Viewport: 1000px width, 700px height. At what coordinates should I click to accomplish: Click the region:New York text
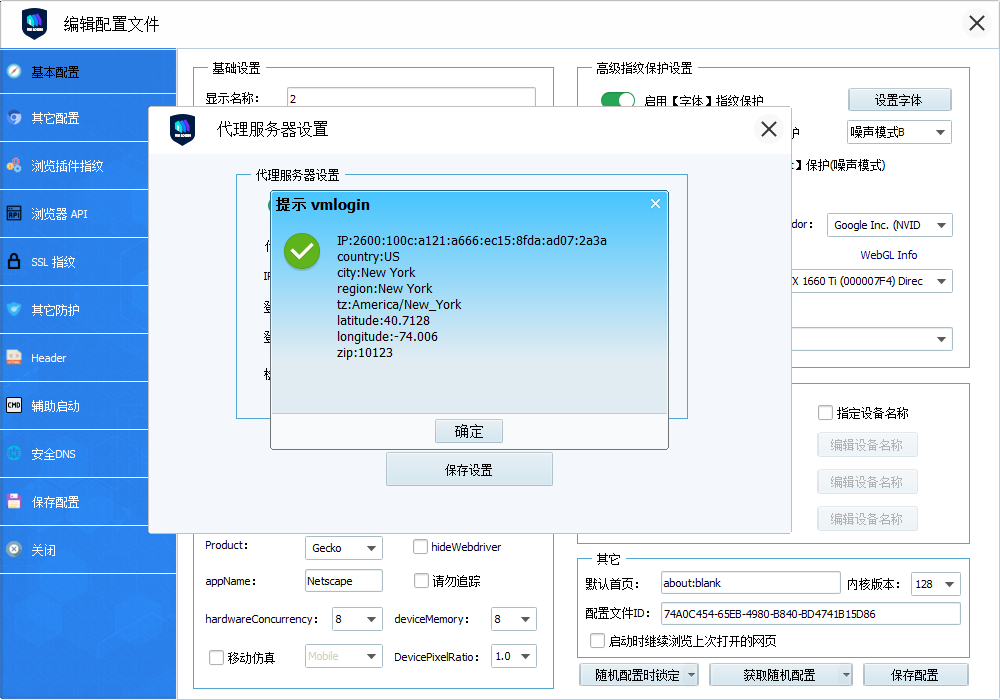[x=385, y=288]
